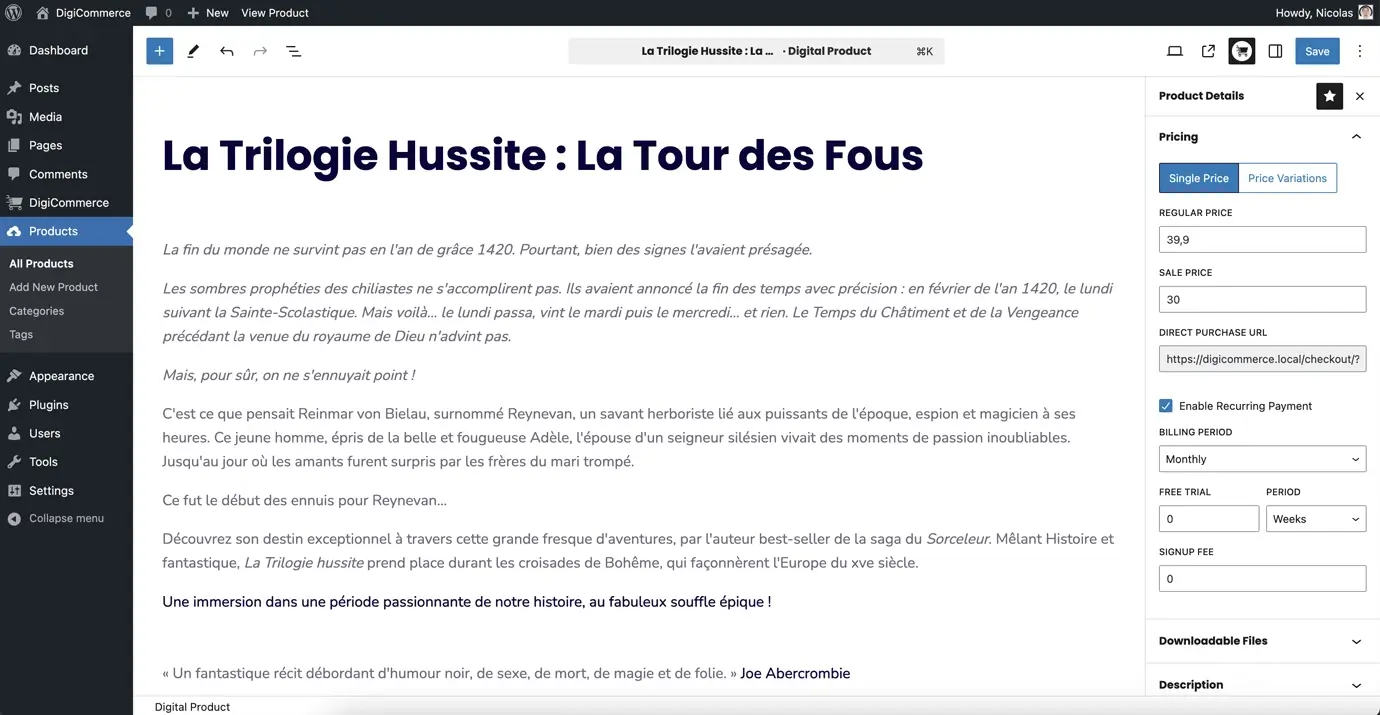Image resolution: width=1380 pixels, height=715 pixels.
Task: Open the trial Period Weeks dropdown
Action: tap(1316, 519)
